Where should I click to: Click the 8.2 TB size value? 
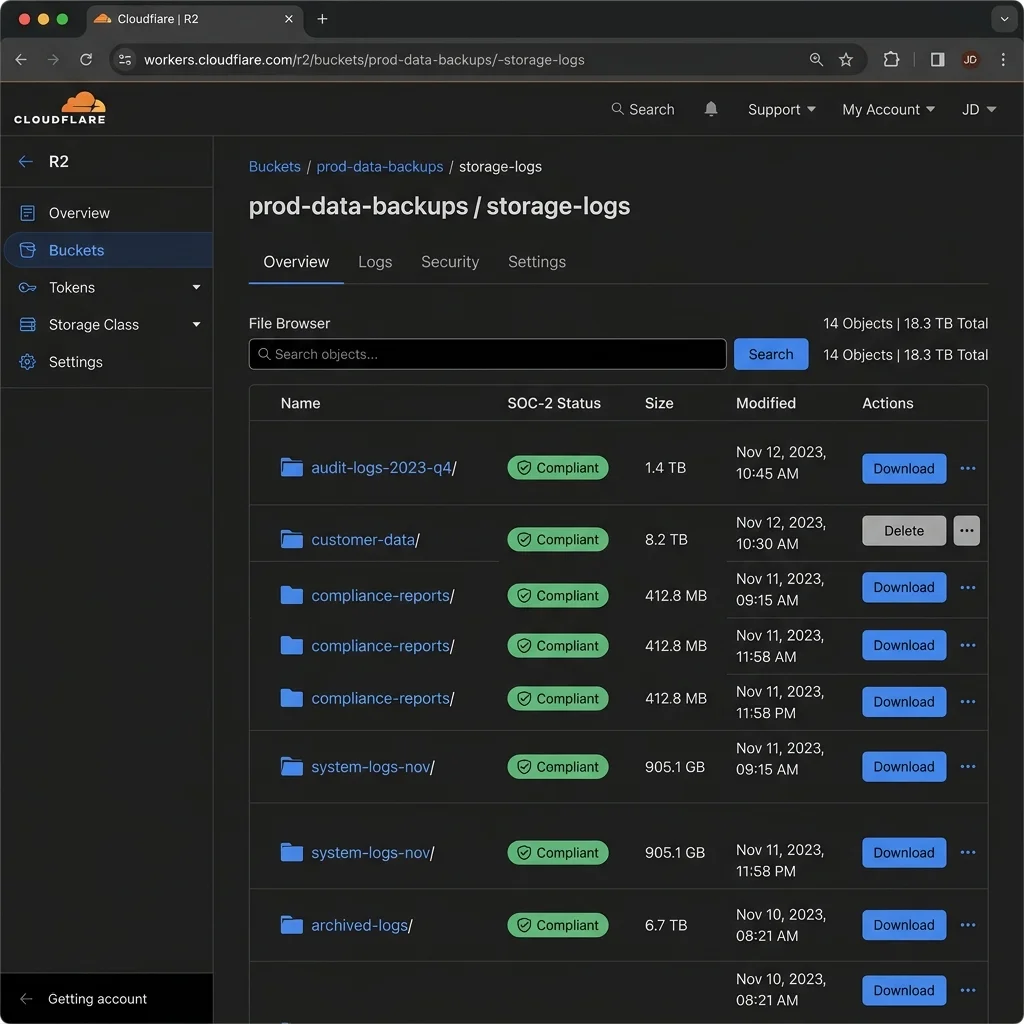tap(666, 539)
